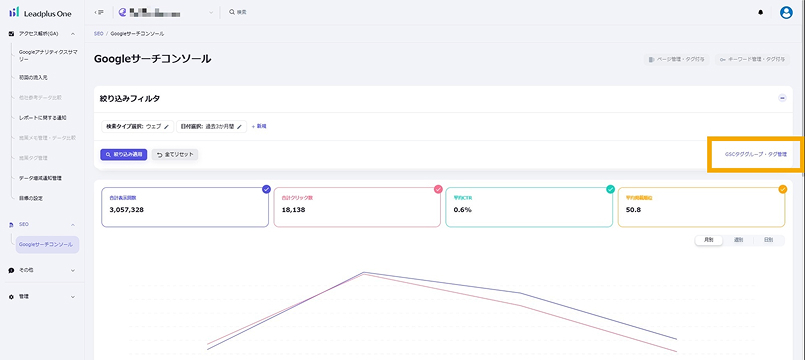Click the アクセス解析(GA) section icon
This screenshot has height=360, width=805.
click(x=11, y=33)
